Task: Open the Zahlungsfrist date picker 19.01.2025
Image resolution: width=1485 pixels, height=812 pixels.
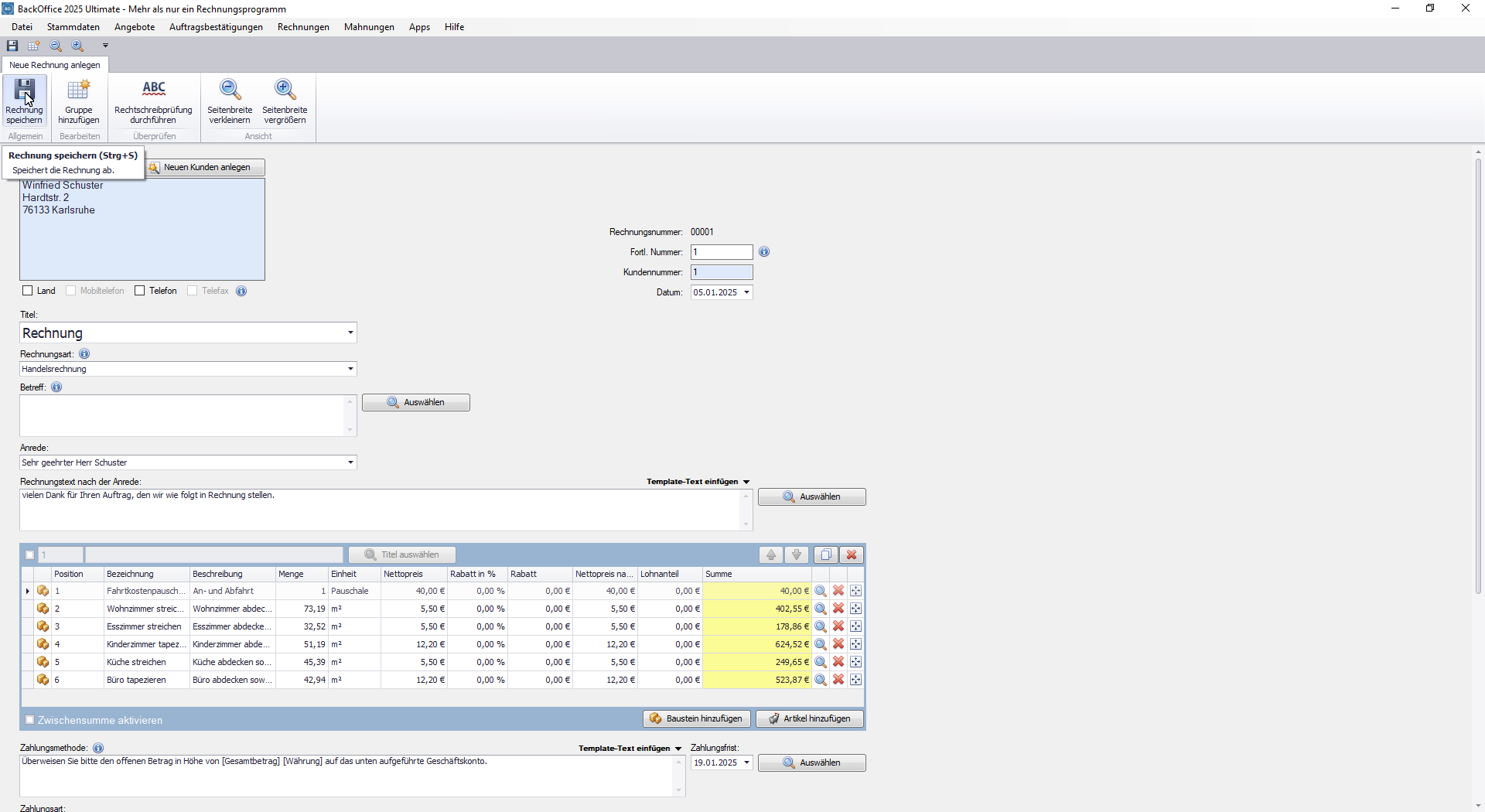Action: (746, 763)
